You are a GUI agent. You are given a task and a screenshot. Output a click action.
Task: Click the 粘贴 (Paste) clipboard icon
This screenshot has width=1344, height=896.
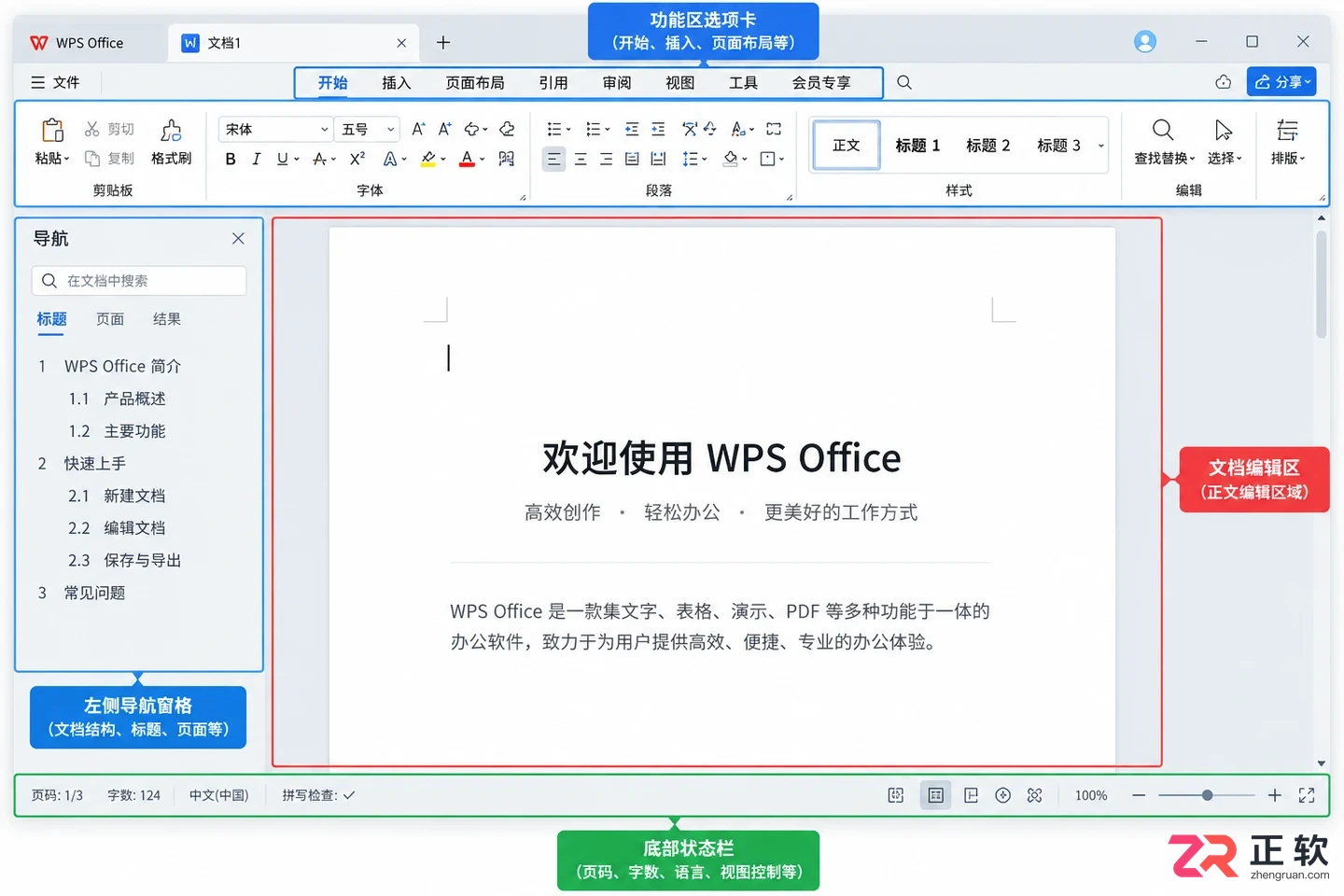pyautogui.click(x=52, y=130)
